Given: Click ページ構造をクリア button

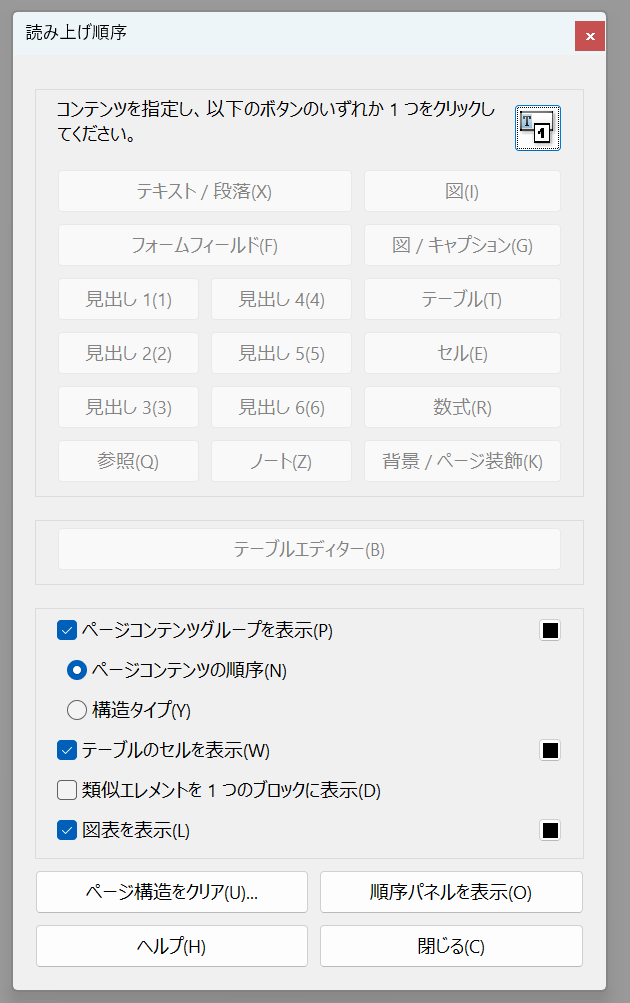Looking at the screenshot, I should tap(172, 892).
